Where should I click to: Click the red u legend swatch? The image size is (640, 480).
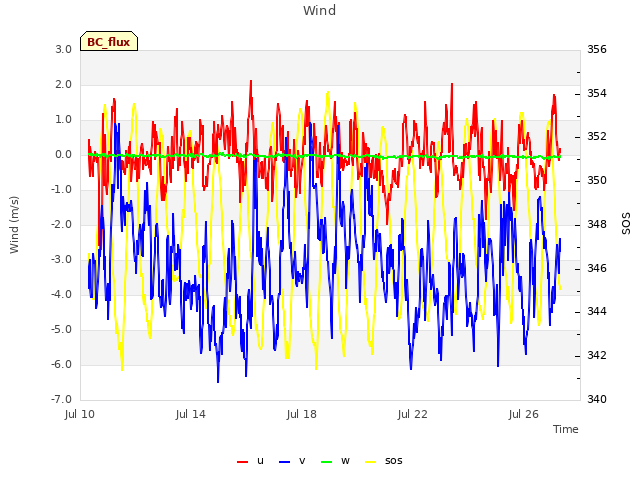coord(242,462)
